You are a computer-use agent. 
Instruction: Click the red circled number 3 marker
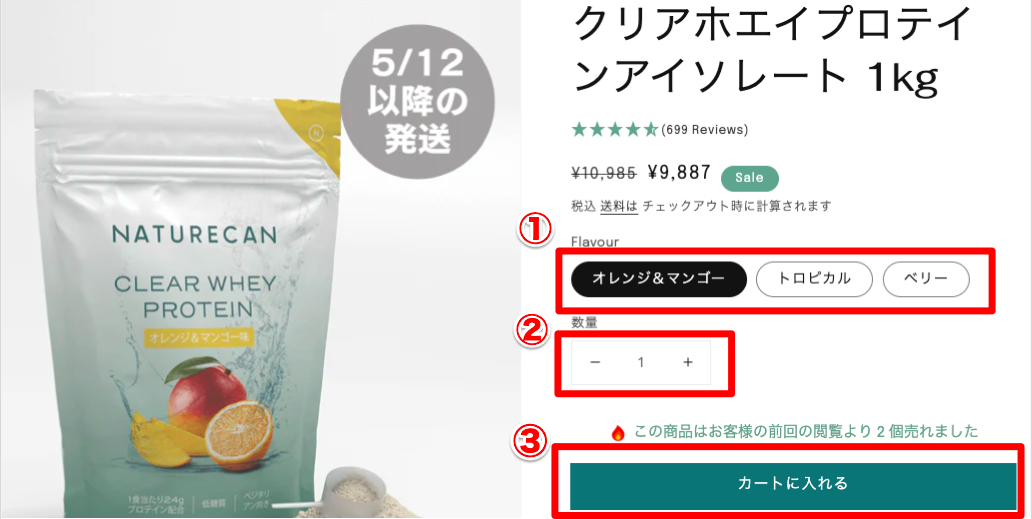tap(530, 443)
